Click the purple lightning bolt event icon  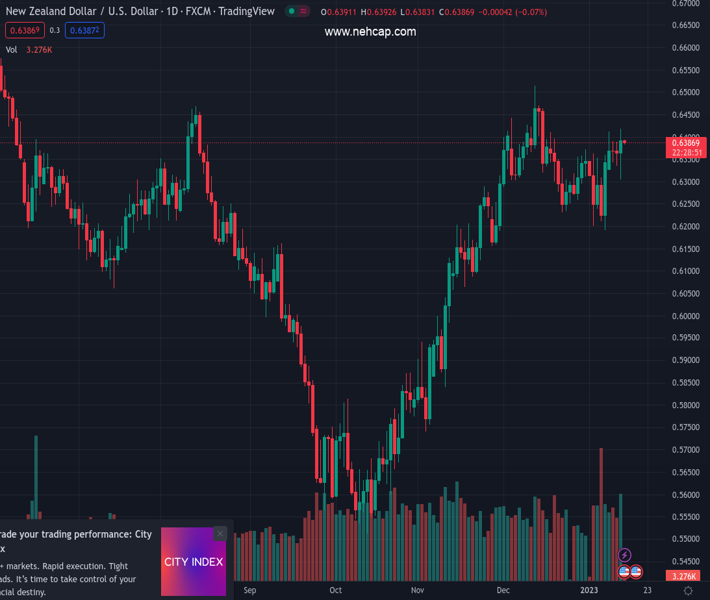click(625, 555)
